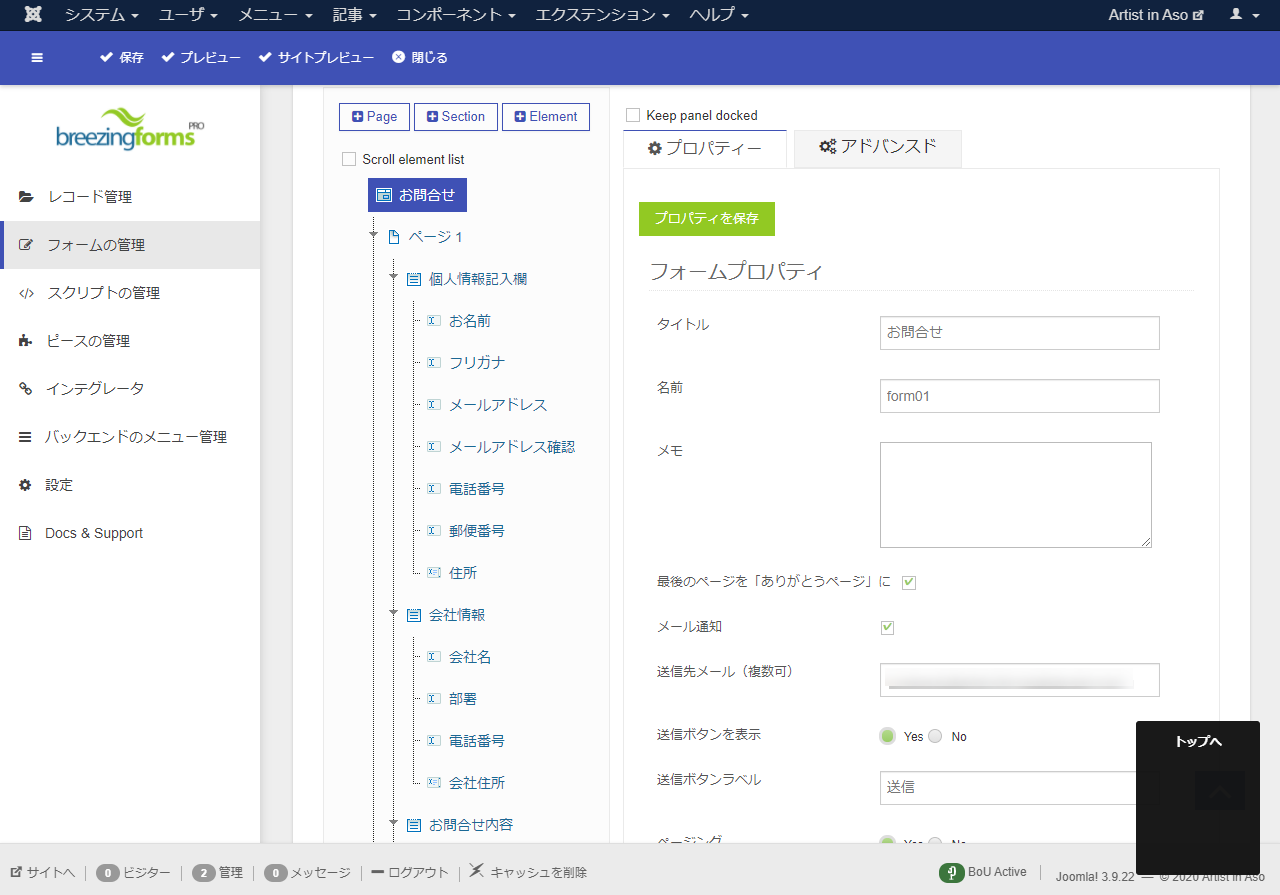Toggle the メール通知 checkbox

point(886,627)
